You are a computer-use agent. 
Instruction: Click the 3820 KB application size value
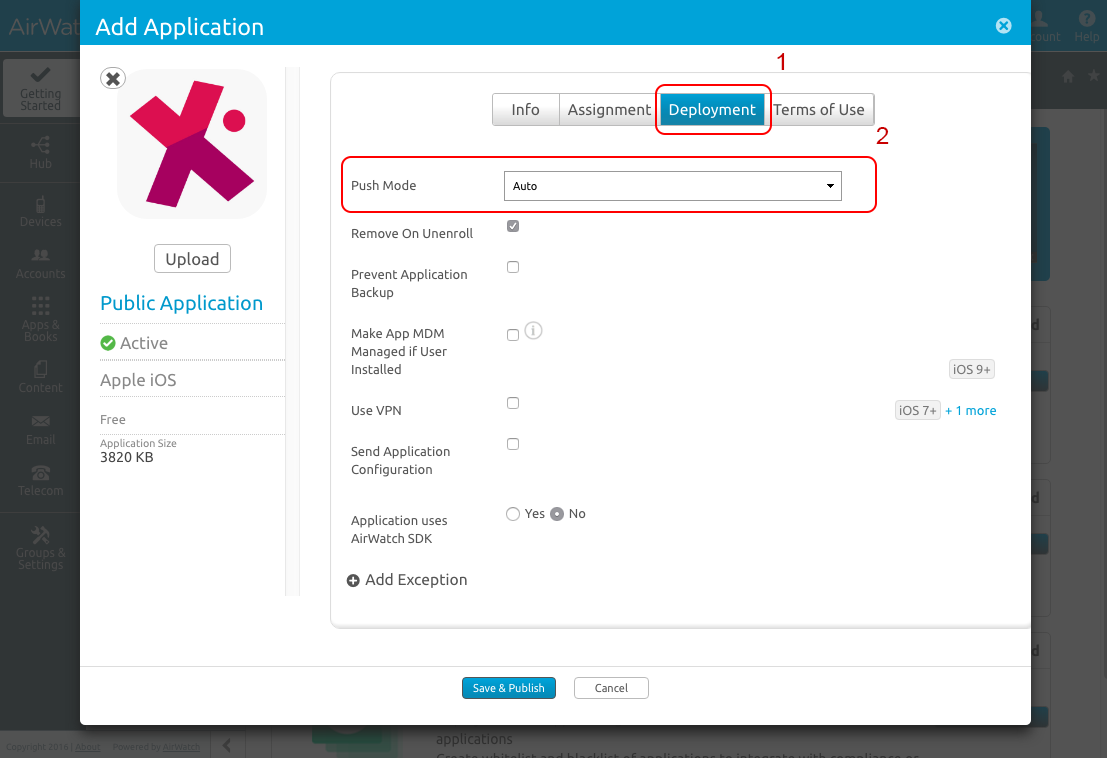pos(126,457)
